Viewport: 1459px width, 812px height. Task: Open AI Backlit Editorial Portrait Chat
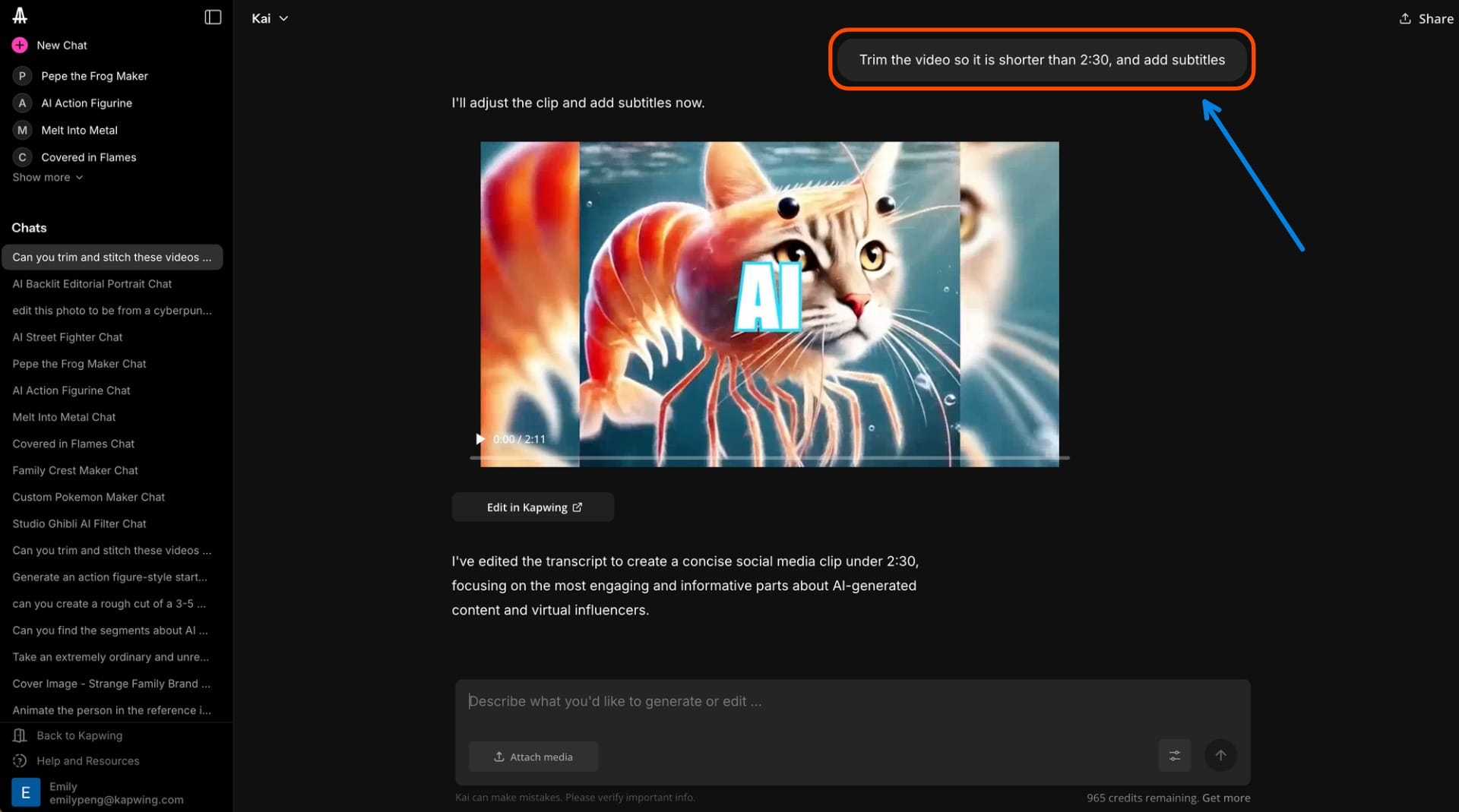tap(92, 283)
